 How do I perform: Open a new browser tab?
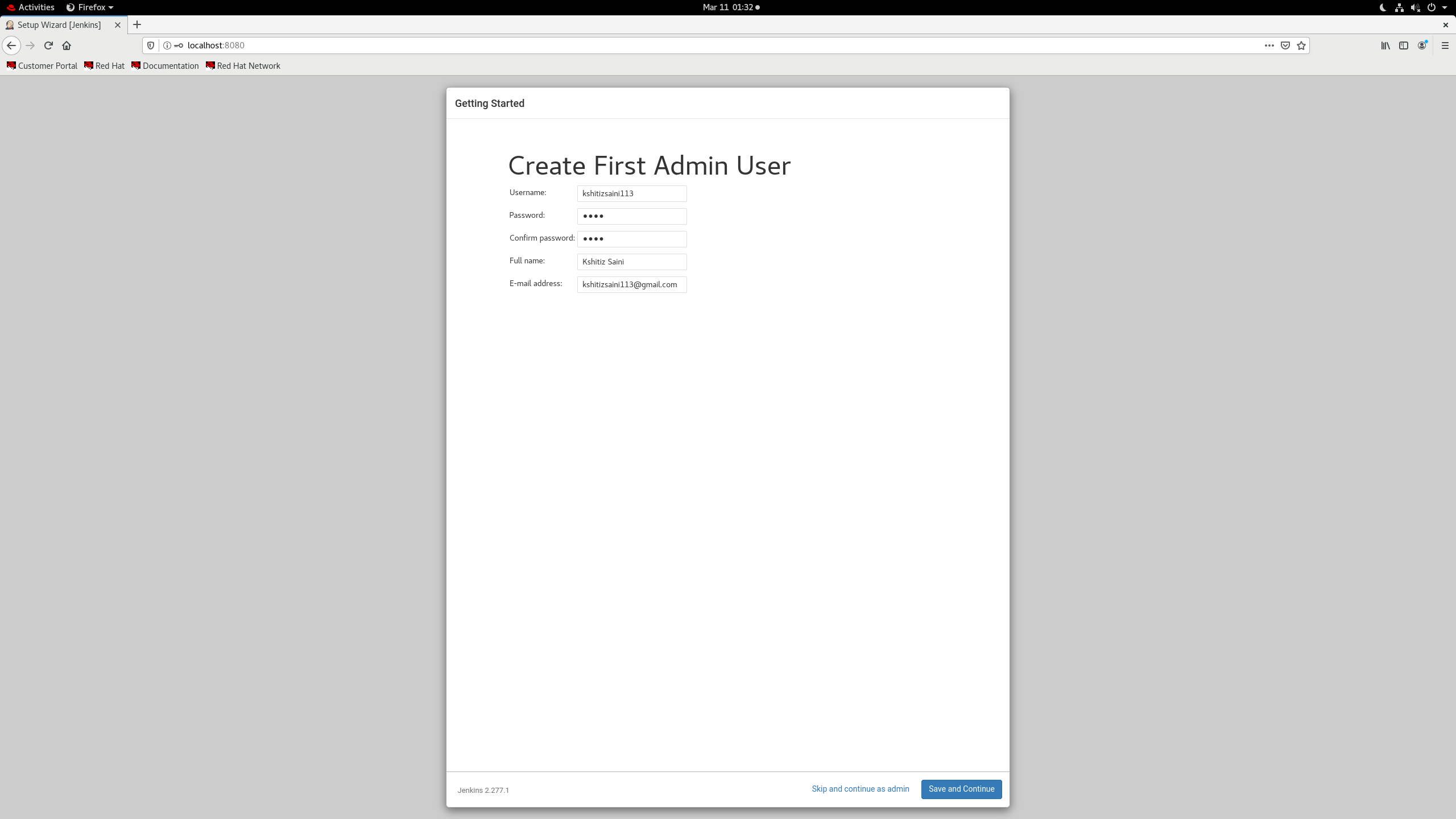[137, 25]
